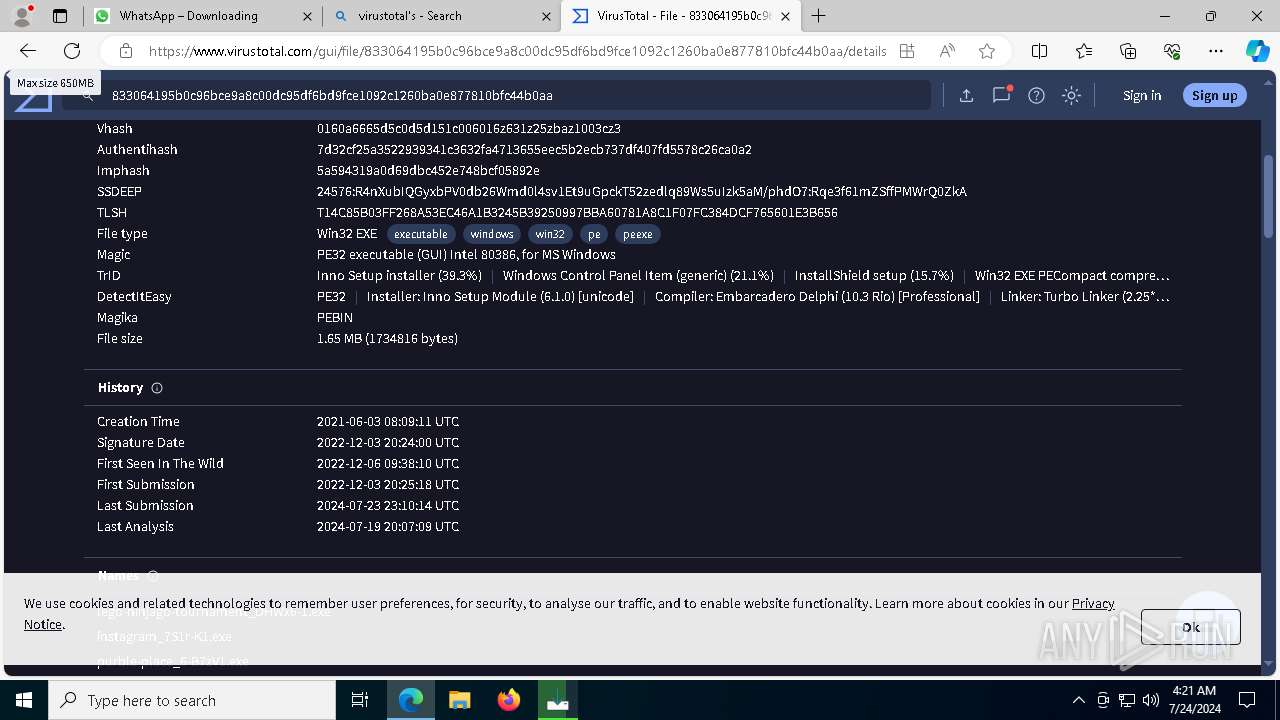Open File Explorer from taskbar
Image resolution: width=1280 pixels, height=720 pixels.
459,700
